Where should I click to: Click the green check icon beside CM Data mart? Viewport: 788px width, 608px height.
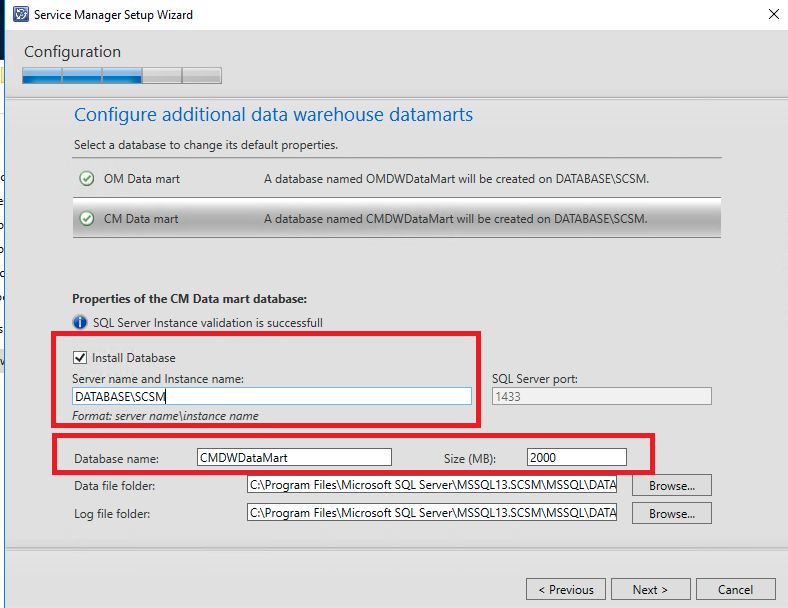pyautogui.click(x=87, y=218)
